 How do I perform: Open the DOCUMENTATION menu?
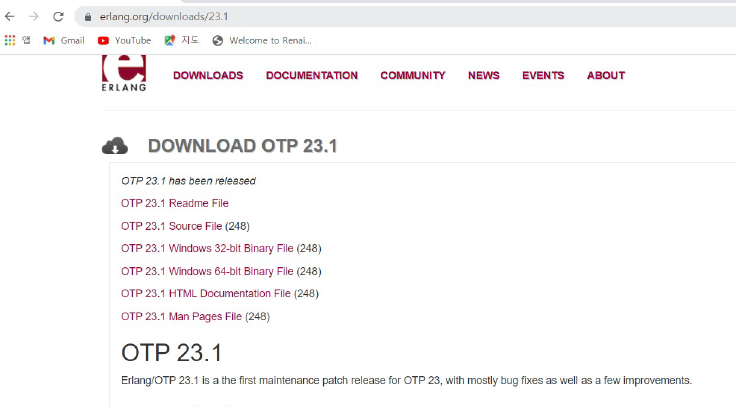click(312, 76)
